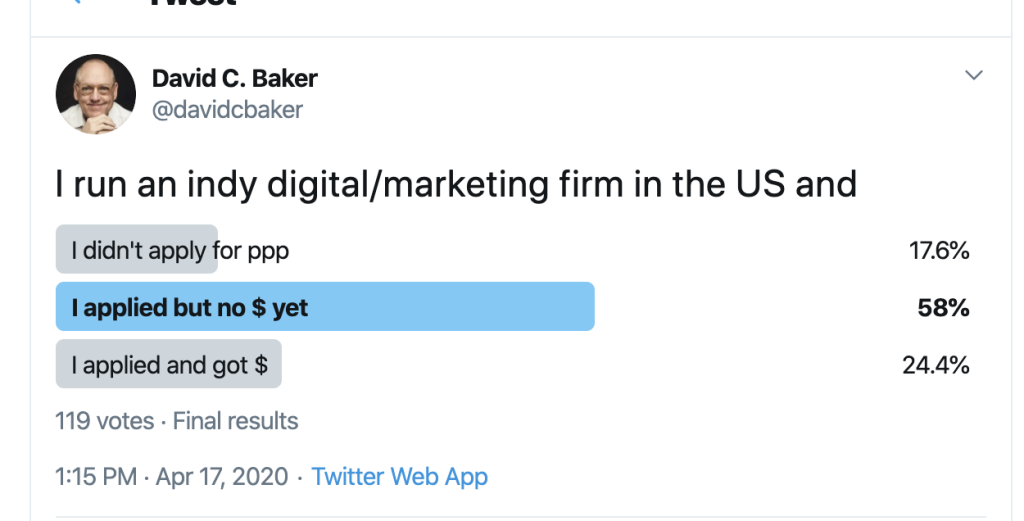Image resolution: width=1024 pixels, height=521 pixels.
Task: Click the David C. Baker display name
Action: [234, 78]
